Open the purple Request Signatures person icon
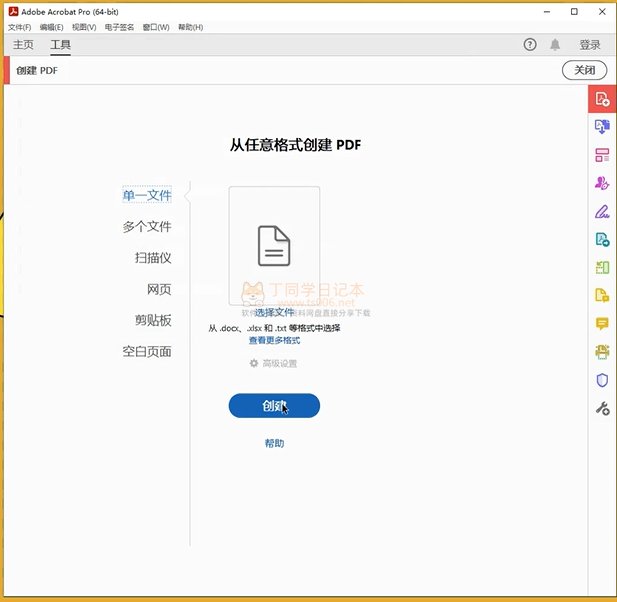Screen dimensions: 617x602 tap(602, 183)
